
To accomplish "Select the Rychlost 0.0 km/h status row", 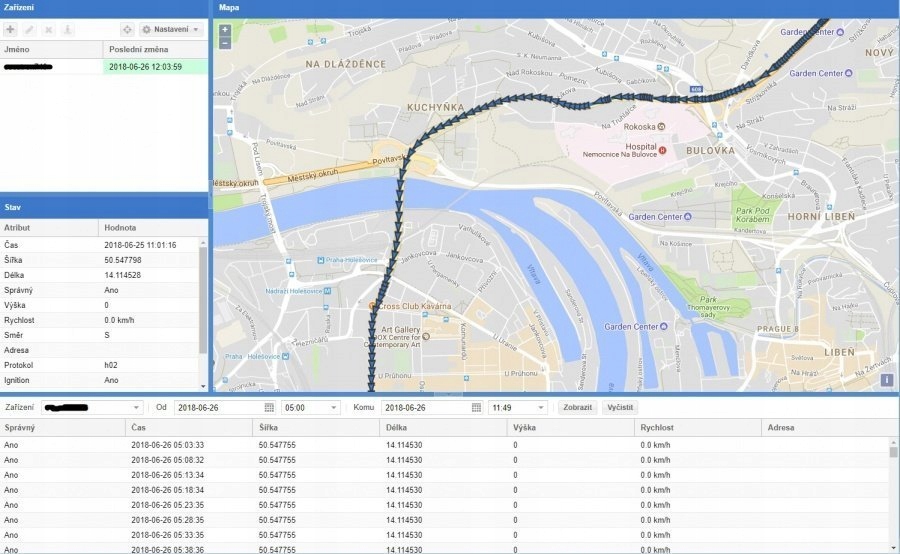I will tap(99, 320).
